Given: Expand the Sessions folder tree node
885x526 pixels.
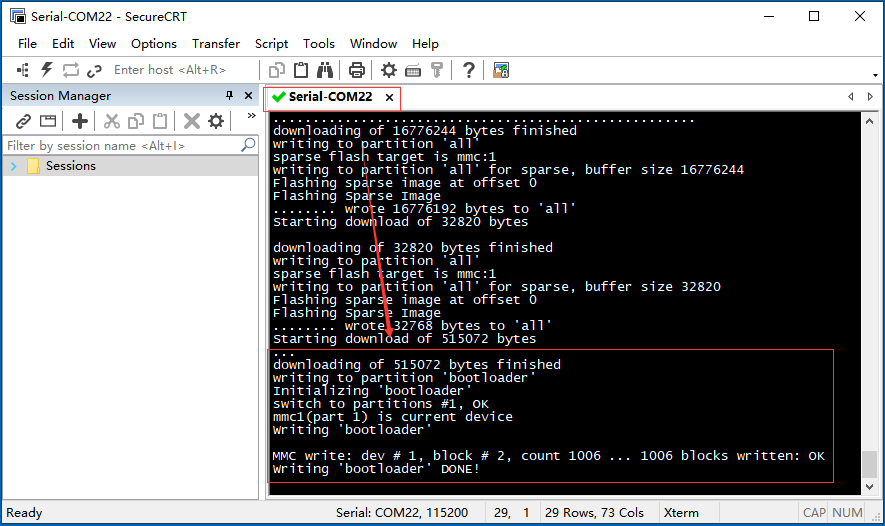Looking at the screenshot, I should click(x=14, y=166).
